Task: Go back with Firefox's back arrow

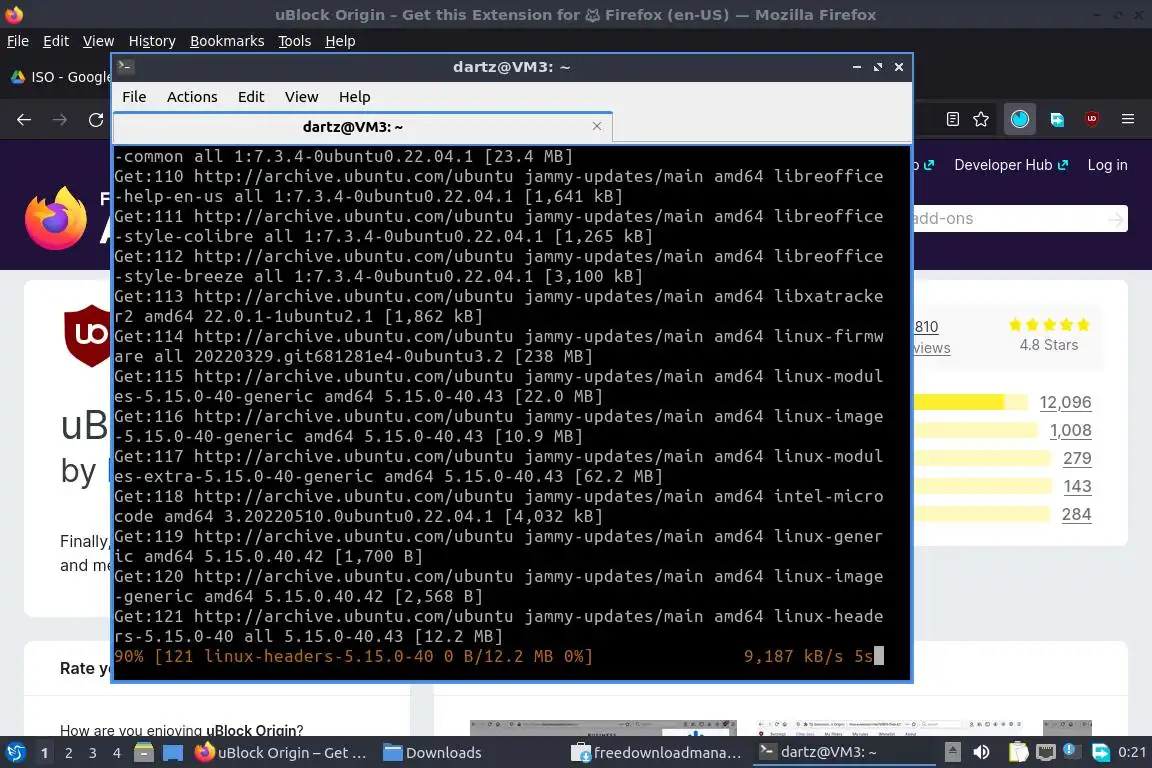Action: coord(24,119)
